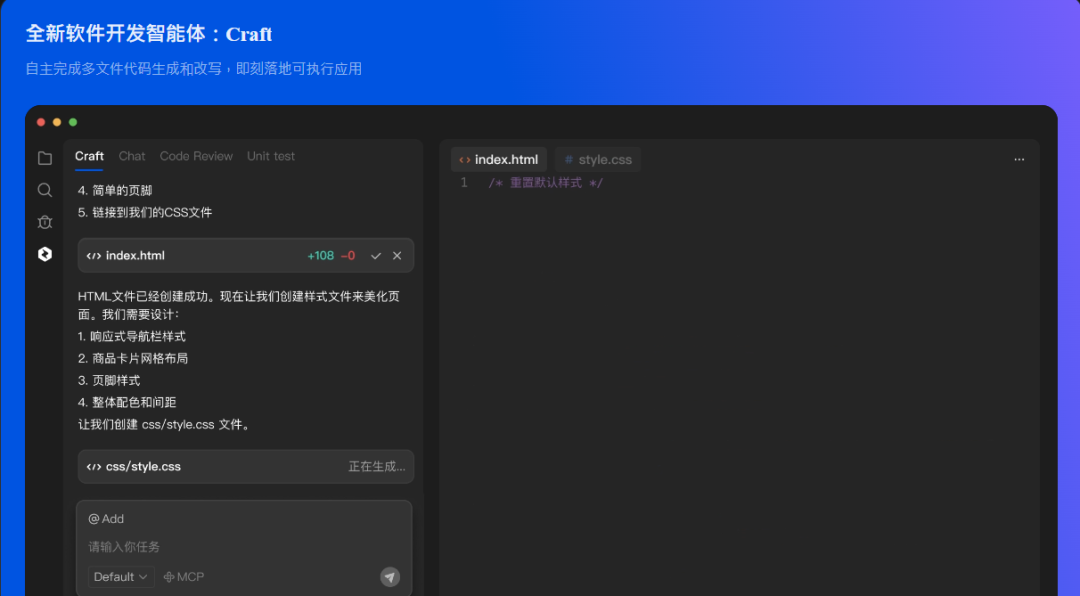Click the code icon on css/style.css card
This screenshot has height=596, width=1080.
coord(94,466)
